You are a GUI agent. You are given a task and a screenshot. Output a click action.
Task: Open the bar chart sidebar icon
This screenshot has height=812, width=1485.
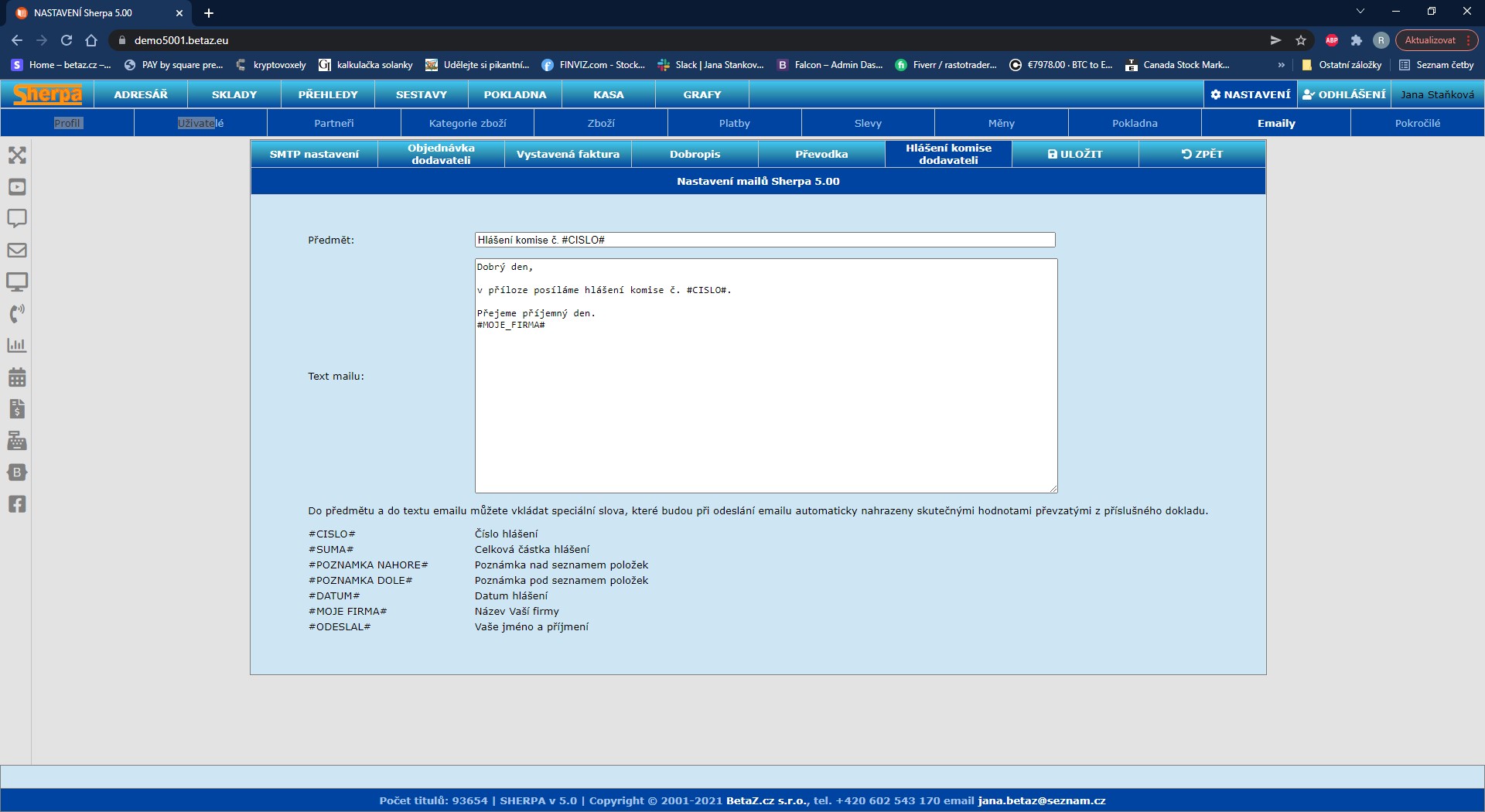17,345
